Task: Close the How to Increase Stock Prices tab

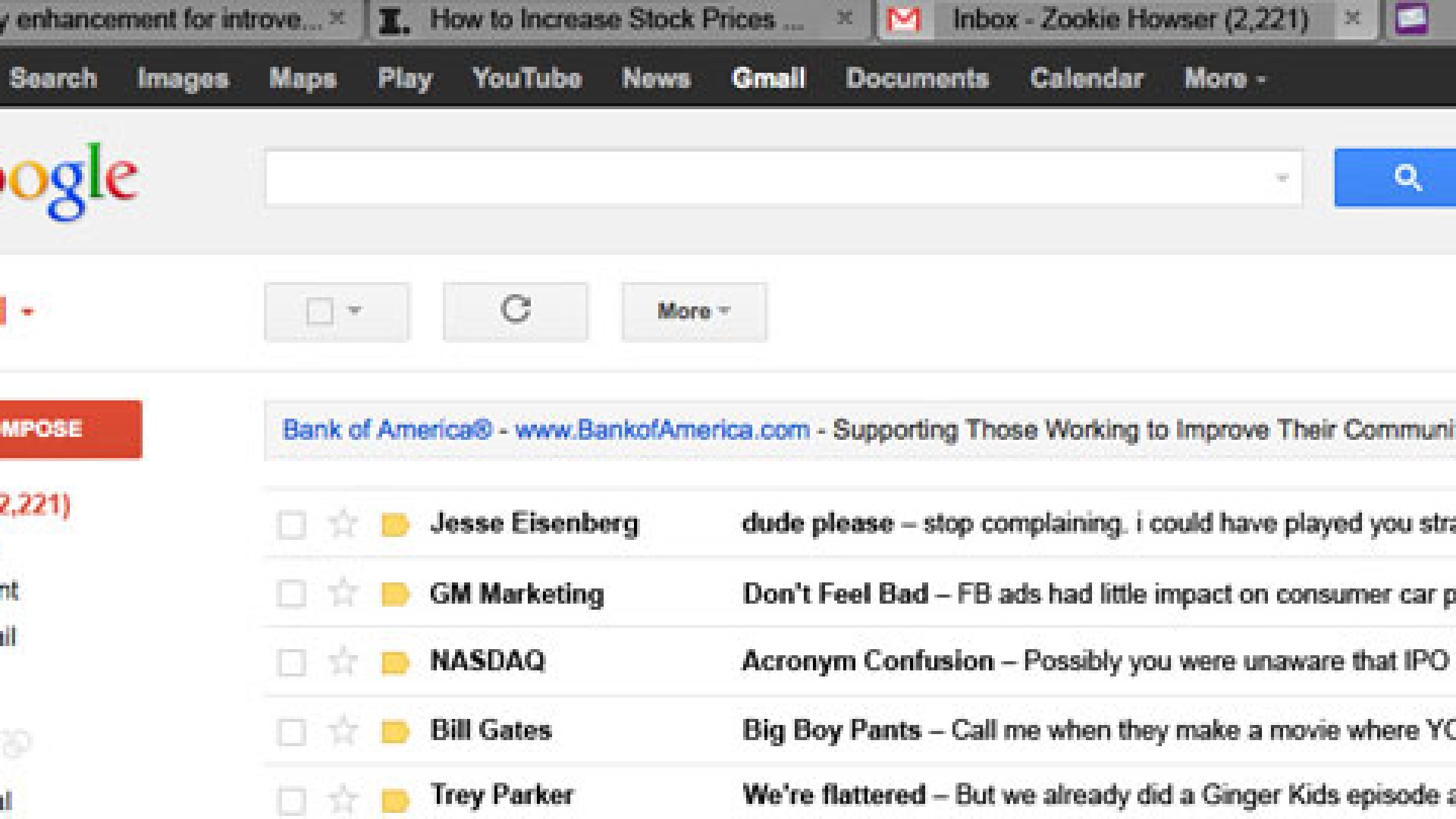Action: point(844,18)
